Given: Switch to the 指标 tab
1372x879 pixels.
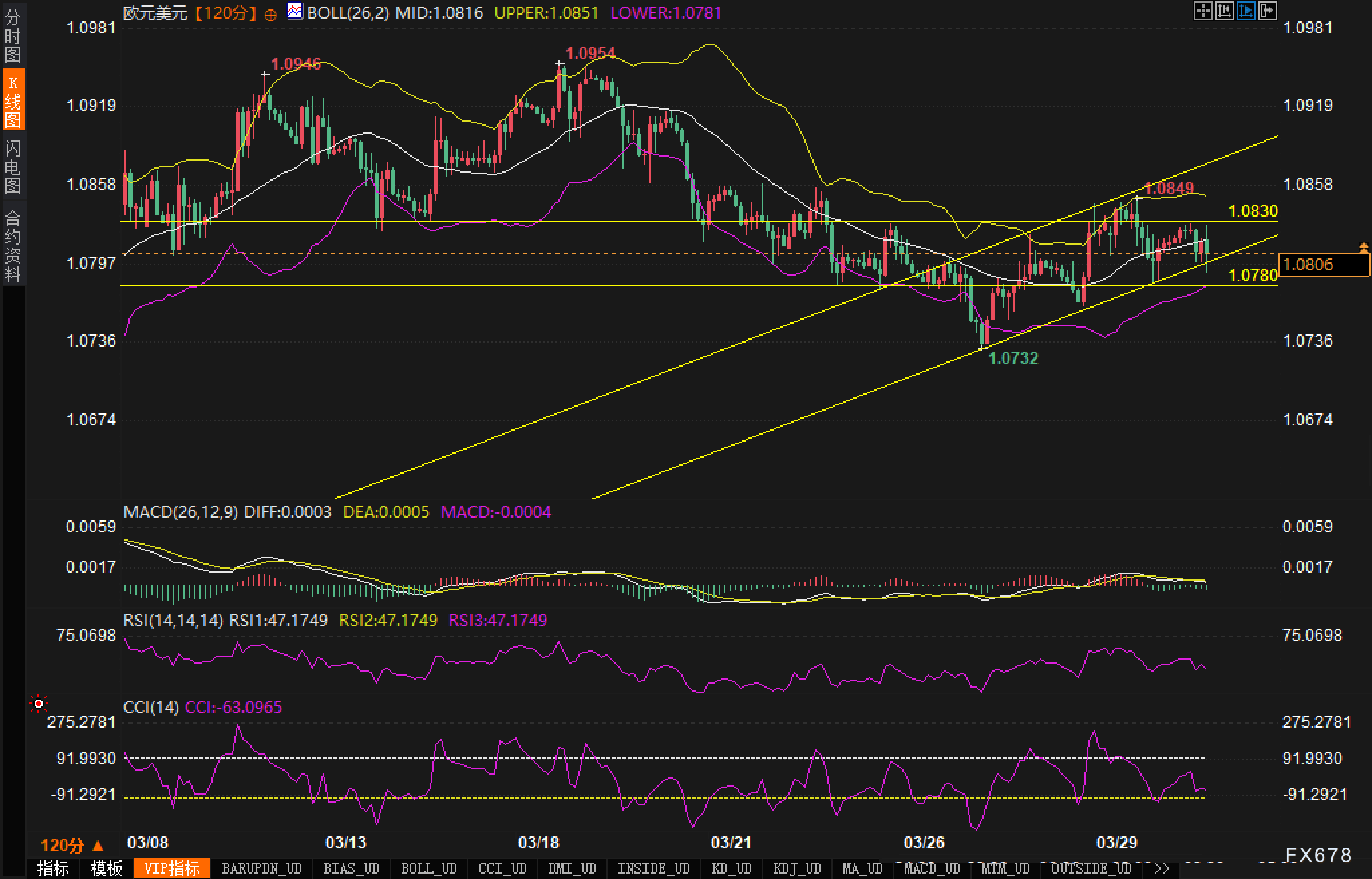Looking at the screenshot, I should (x=53, y=868).
